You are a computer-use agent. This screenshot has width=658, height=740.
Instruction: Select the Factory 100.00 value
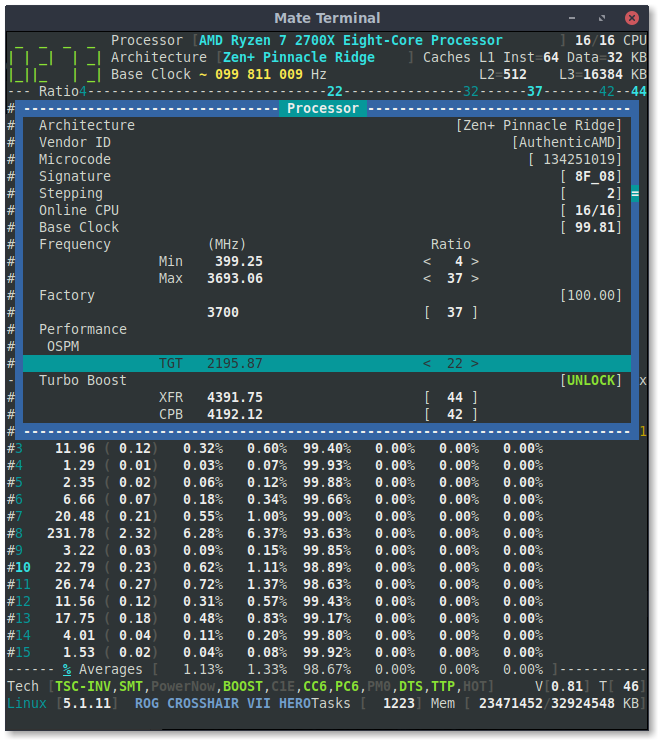pos(591,295)
